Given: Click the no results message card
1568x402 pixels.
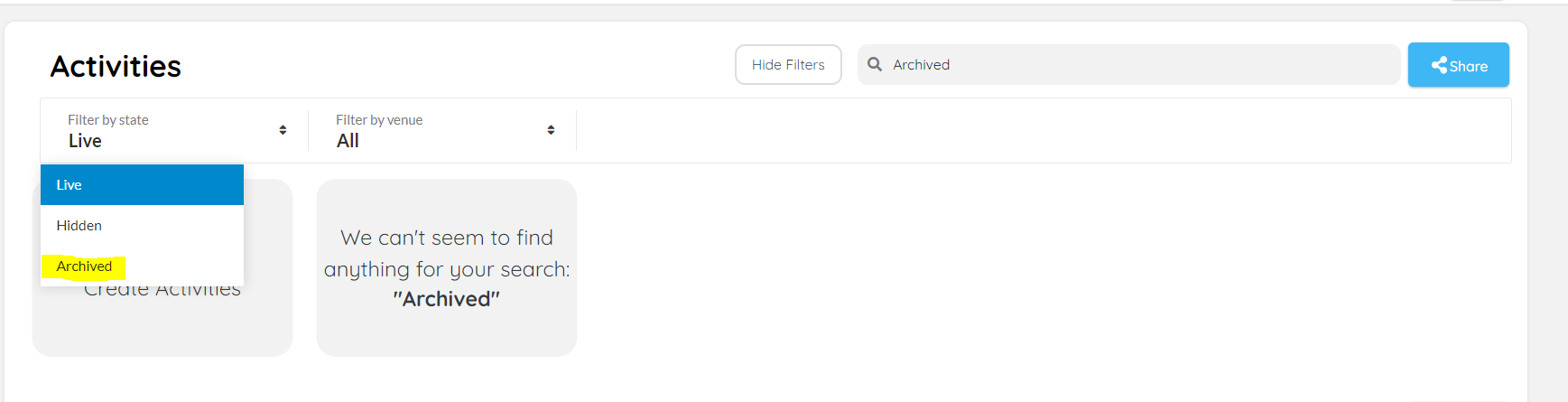Looking at the screenshot, I should pyautogui.click(x=447, y=267).
